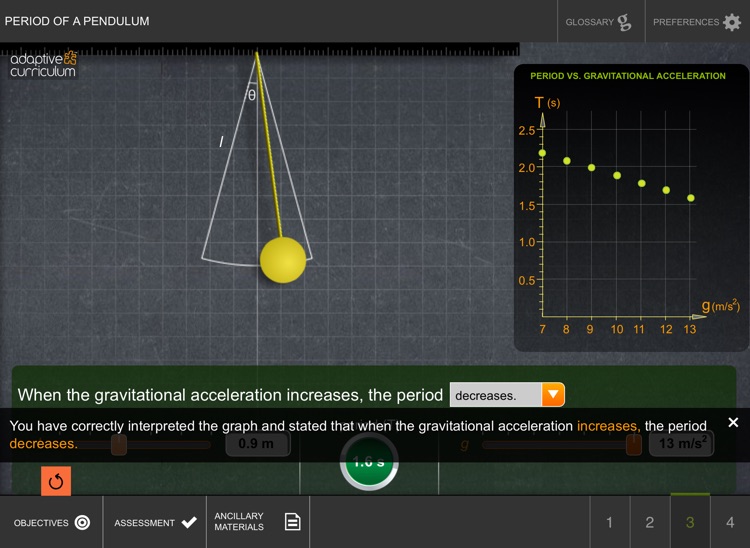
Task: Click the 'PERIOD VS. GRAVITATIONAL ACCELERATION' graph title
Action: click(628, 76)
